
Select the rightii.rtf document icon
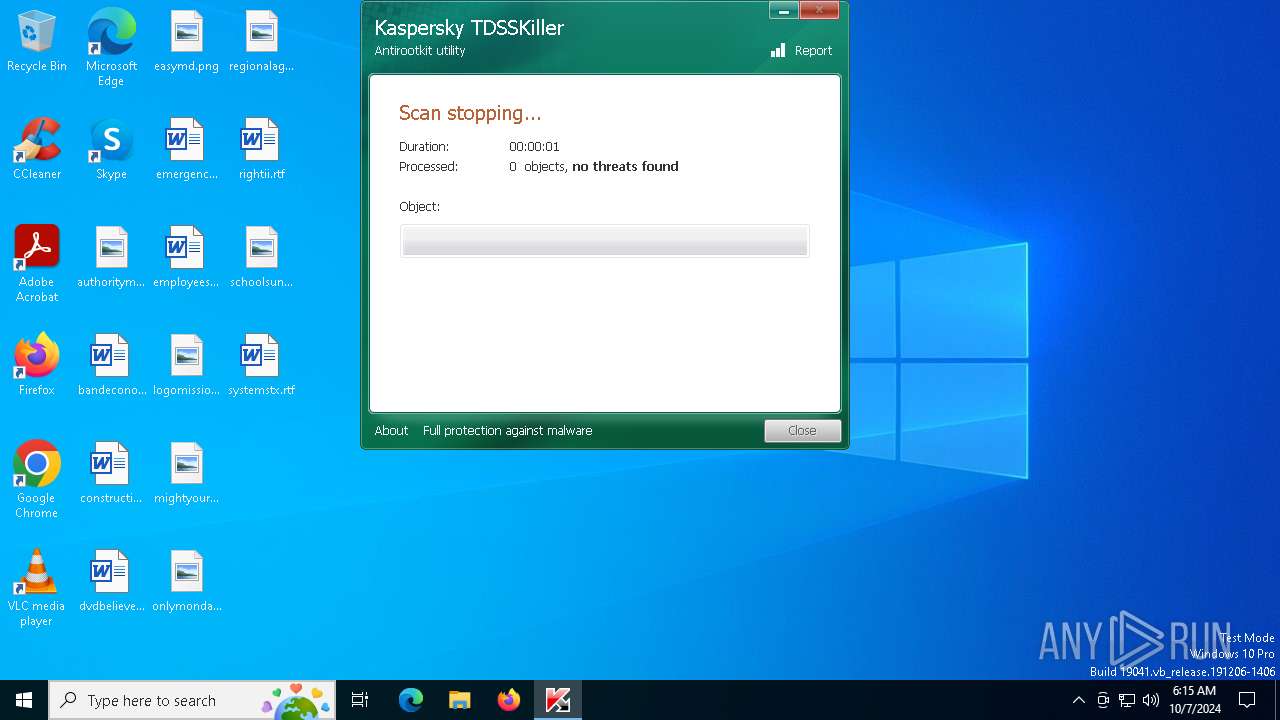tap(261, 150)
